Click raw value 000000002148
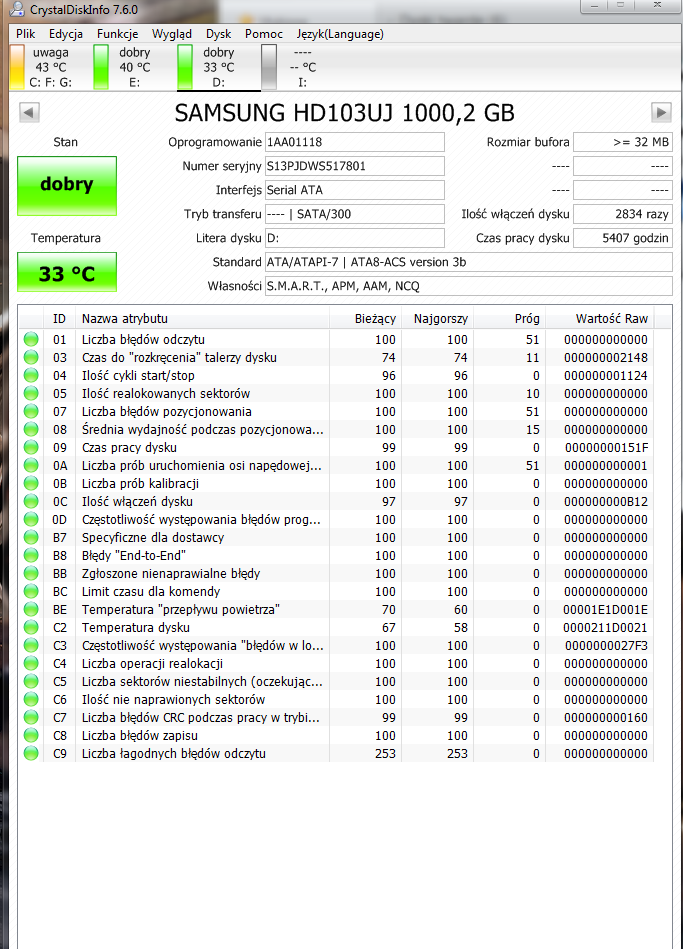Screen dimensions: 683x949 pyautogui.click(x=605, y=358)
